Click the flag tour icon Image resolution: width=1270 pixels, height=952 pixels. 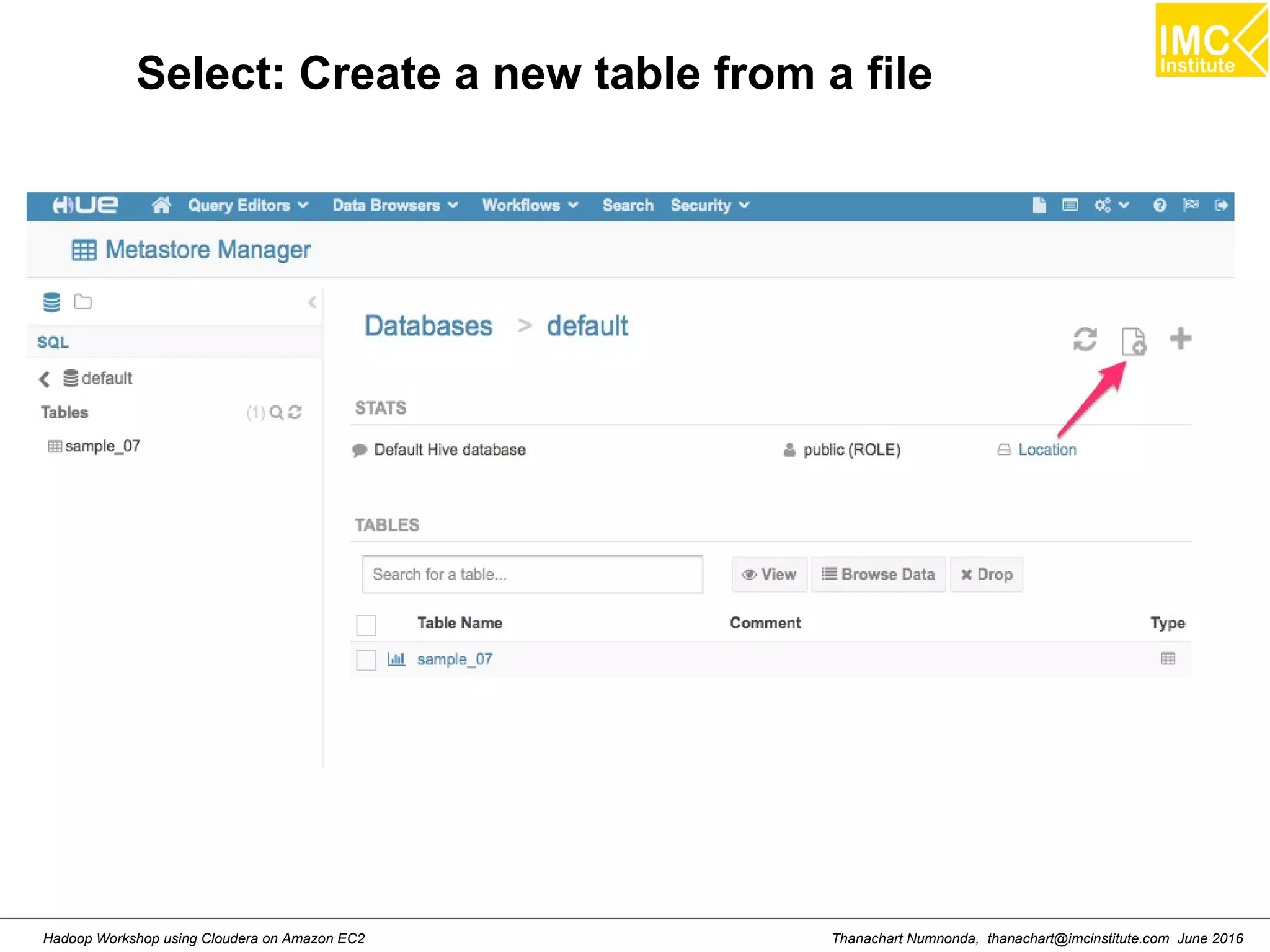1191,205
